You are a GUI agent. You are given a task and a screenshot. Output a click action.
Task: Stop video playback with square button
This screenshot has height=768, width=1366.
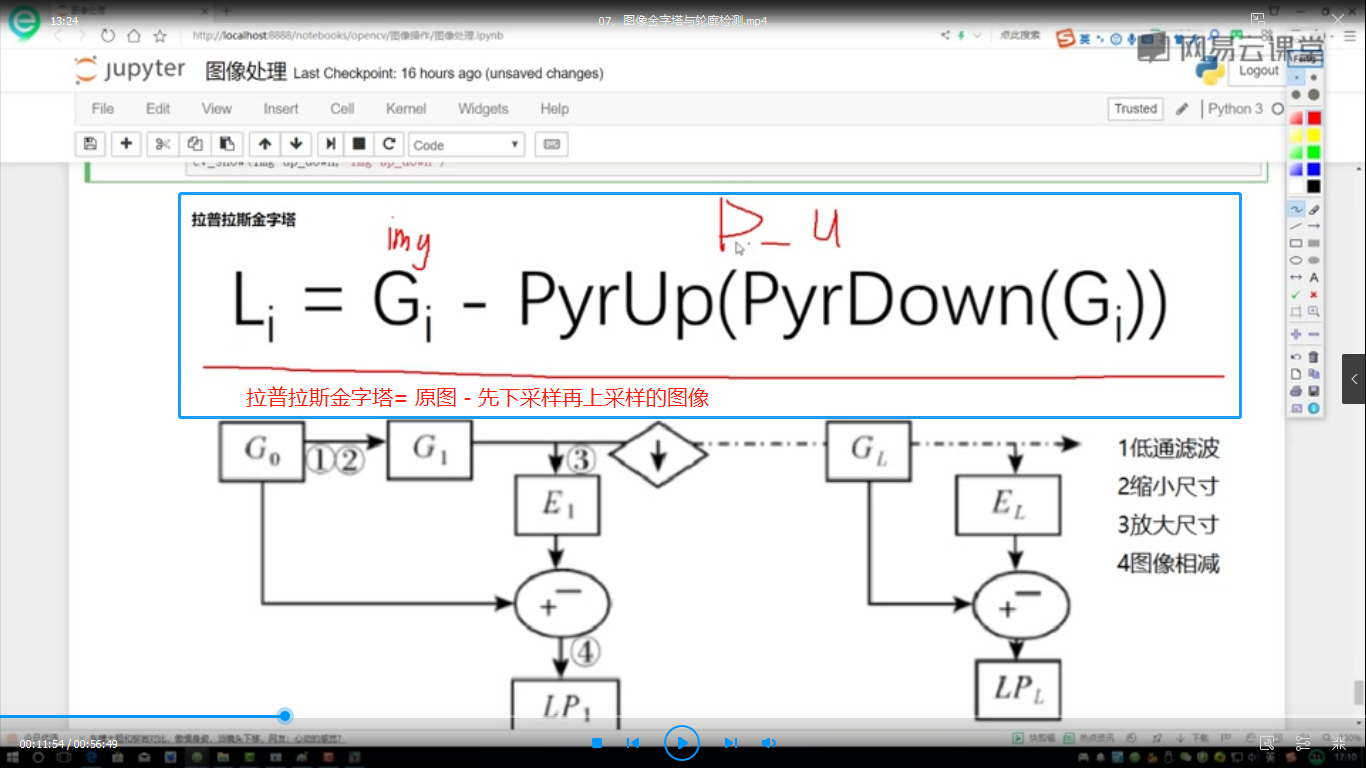click(597, 743)
